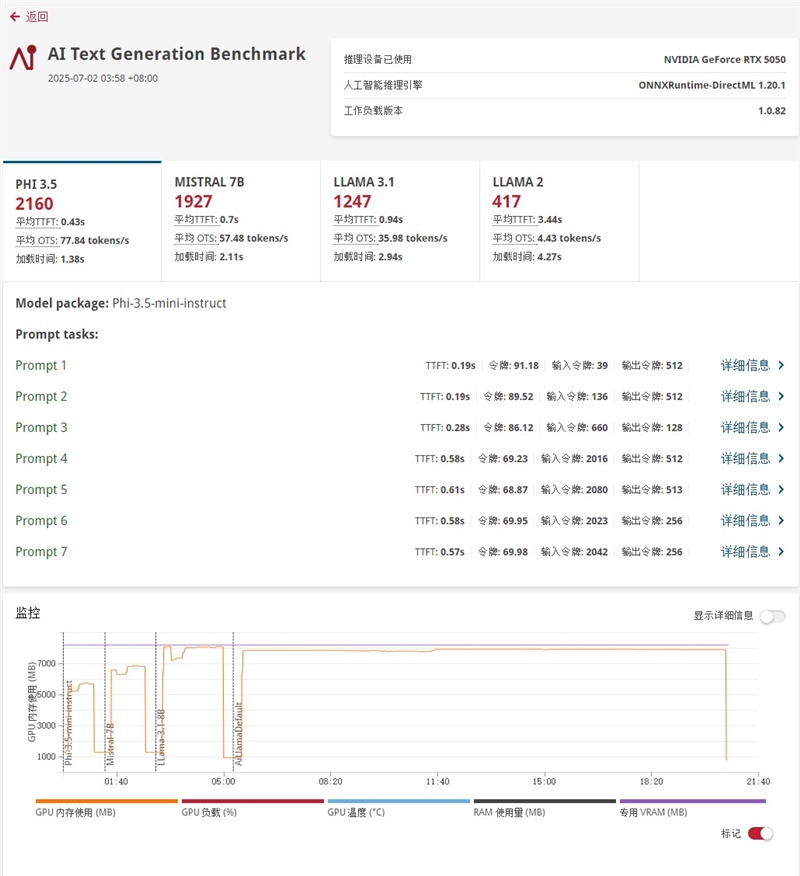Click the workload version 1.0.82
The width and height of the screenshot is (800, 876).
tap(772, 111)
